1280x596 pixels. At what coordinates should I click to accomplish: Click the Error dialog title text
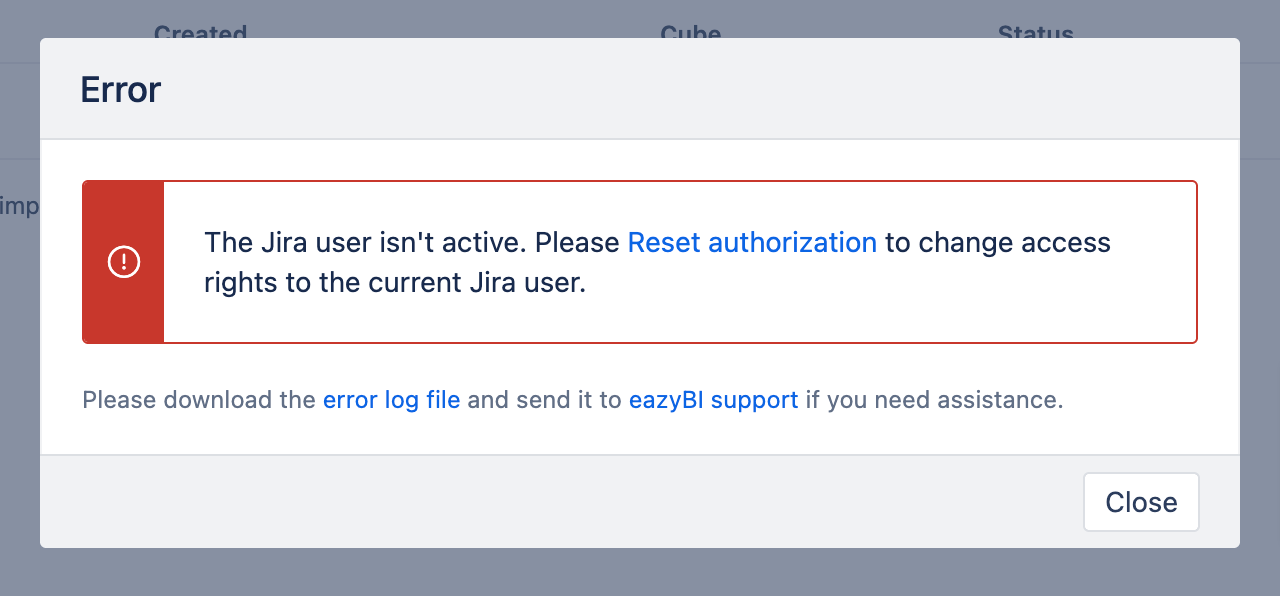(x=121, y=90)
